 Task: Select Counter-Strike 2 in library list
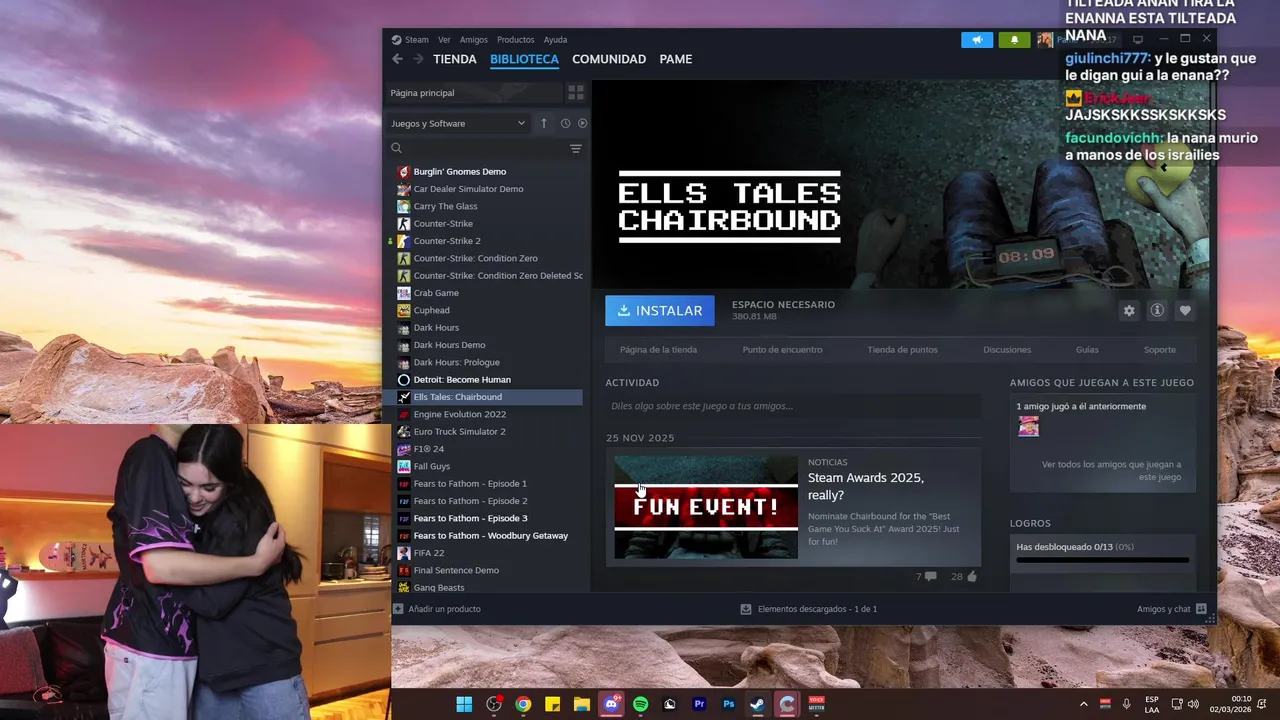tap(446, 241)
